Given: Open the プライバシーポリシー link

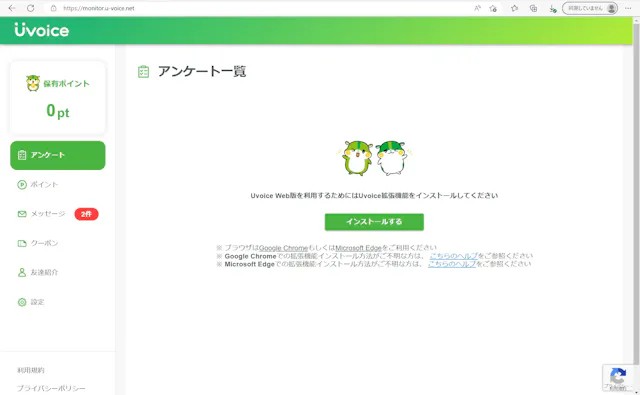Looking at the screenshot, I should coord(51,388).
